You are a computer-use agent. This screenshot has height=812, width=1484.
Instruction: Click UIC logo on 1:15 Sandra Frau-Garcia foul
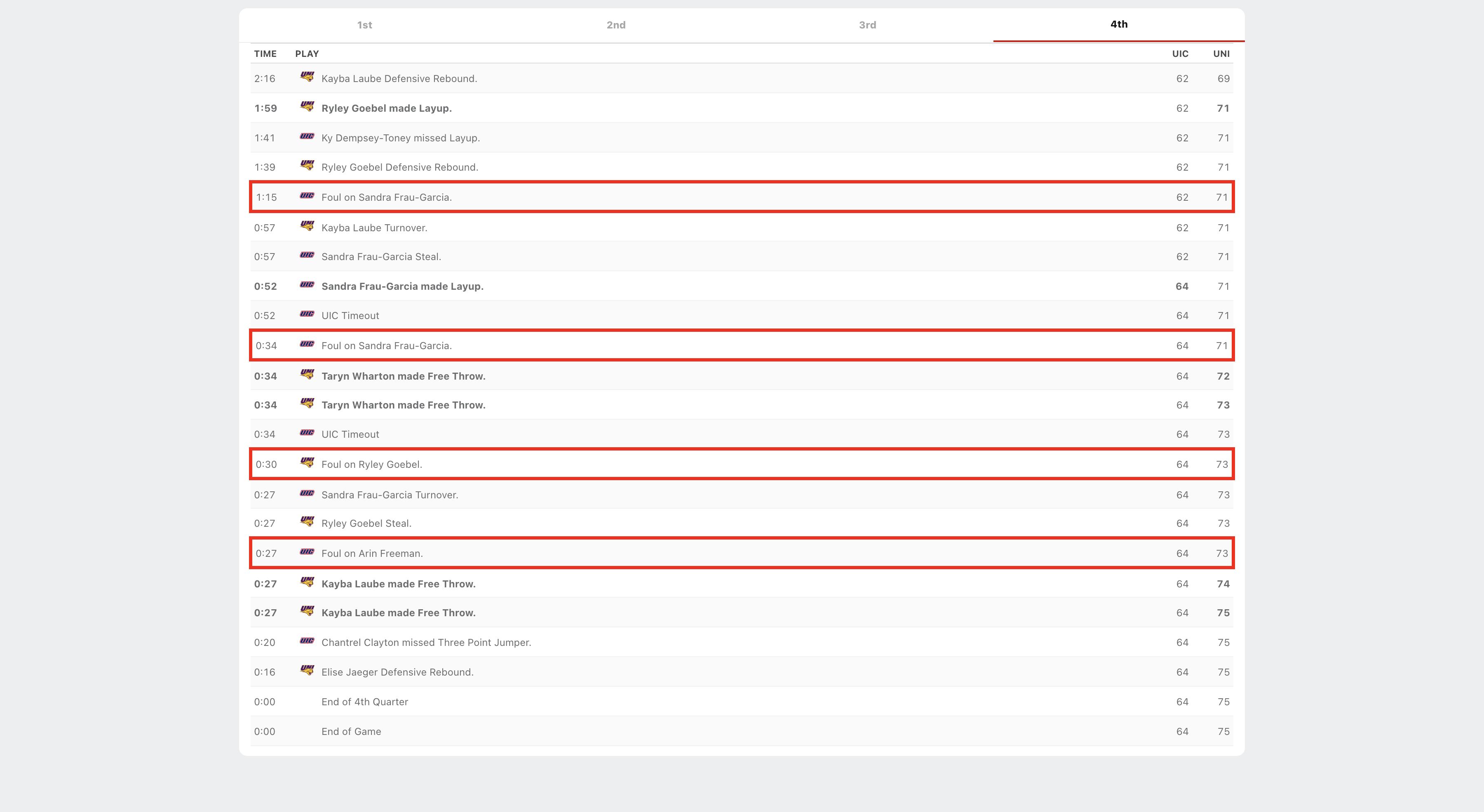pyautogui.click(x=307, y=196)
